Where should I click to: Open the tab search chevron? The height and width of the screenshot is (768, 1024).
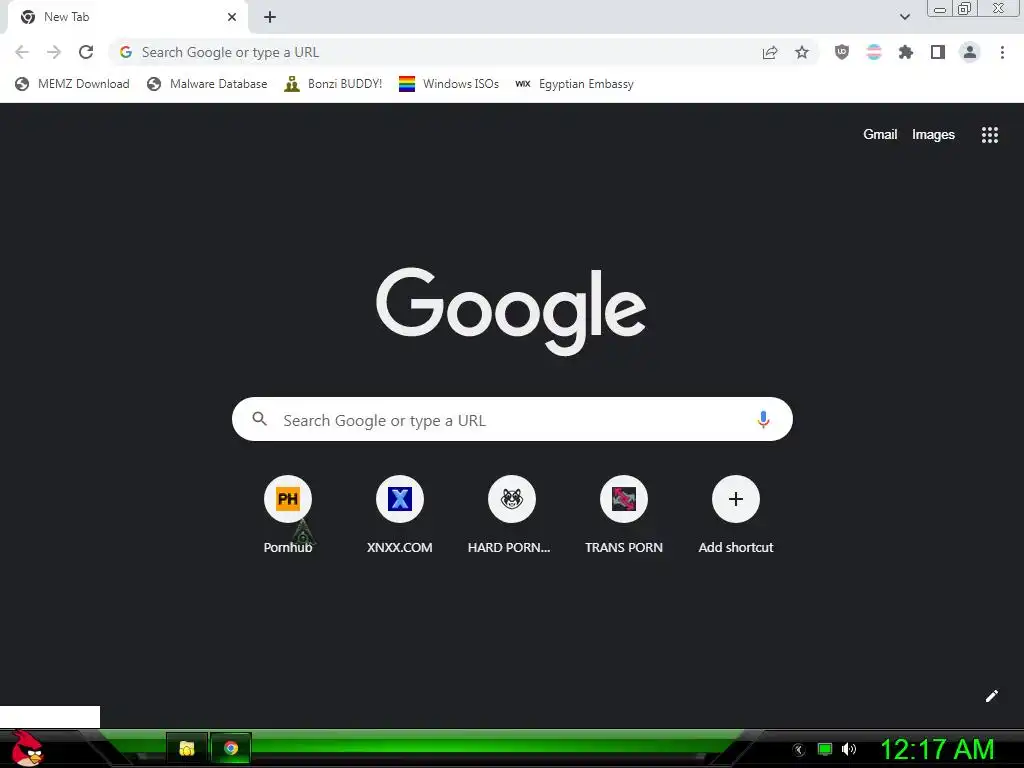click(x=904, y=17)
